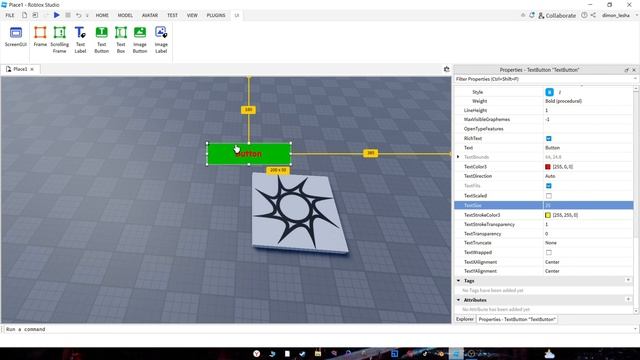The height and width of the screenshot is (360, 640).
Task: Add a Frame element
Action: [x=40, y=37]
